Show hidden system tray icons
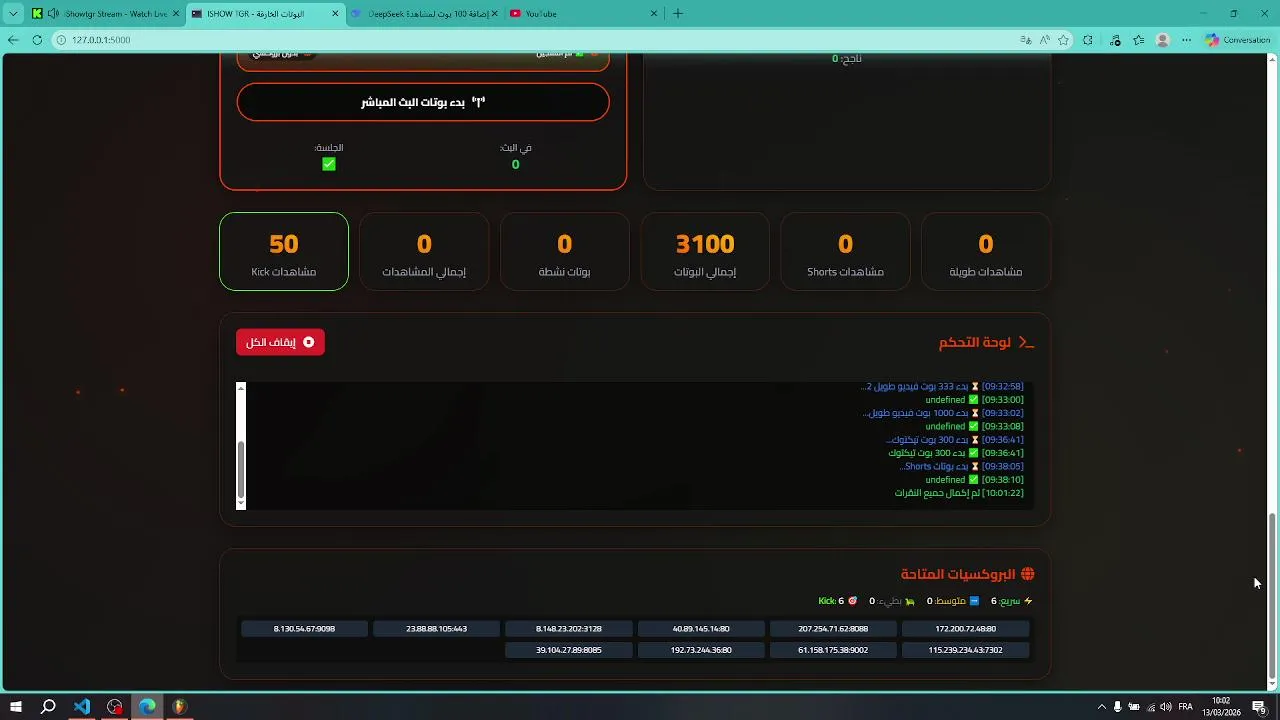Image resolution: width=1280 pixels, height=720 pixels. coord(1102,707)
